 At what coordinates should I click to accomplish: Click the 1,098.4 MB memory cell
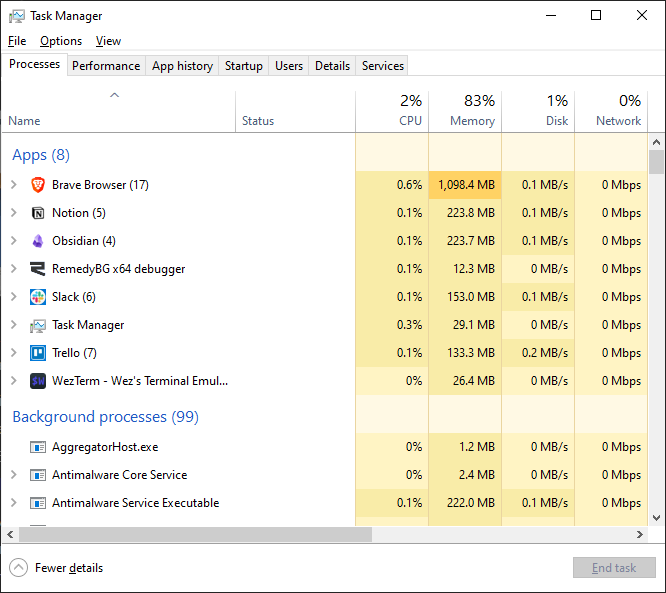465,185
